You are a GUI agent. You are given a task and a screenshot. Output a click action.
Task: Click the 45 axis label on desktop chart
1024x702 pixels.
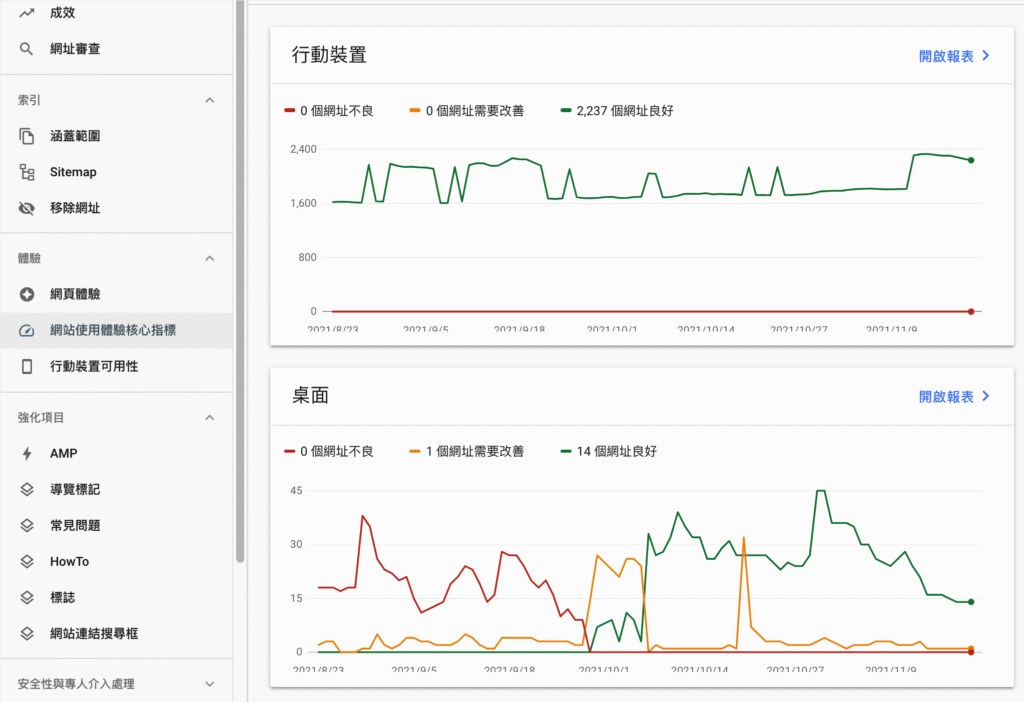coord(296,490)
